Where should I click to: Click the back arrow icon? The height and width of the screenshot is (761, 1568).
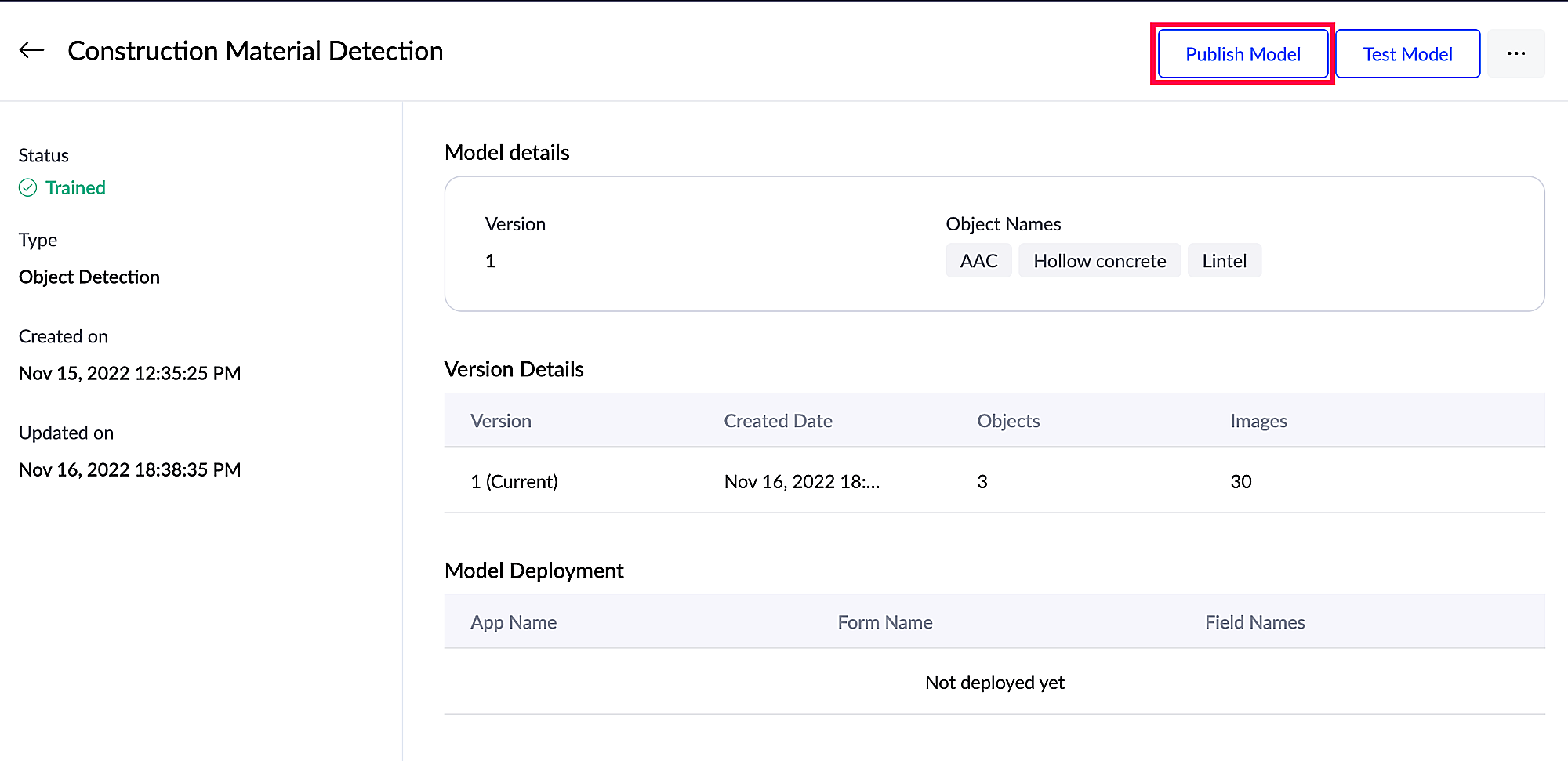(31, 51)
